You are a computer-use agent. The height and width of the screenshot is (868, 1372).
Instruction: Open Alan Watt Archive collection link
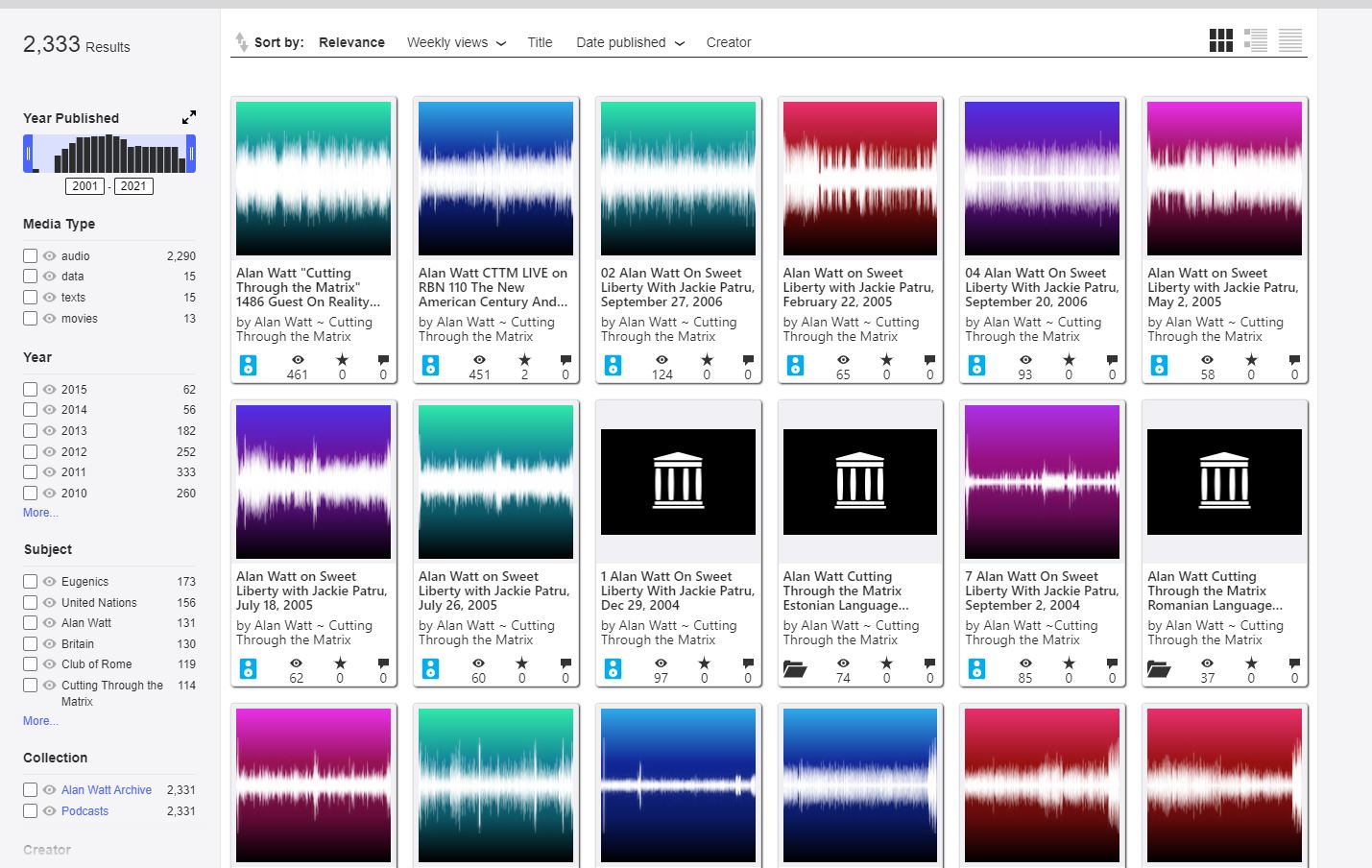pos(107,790)
